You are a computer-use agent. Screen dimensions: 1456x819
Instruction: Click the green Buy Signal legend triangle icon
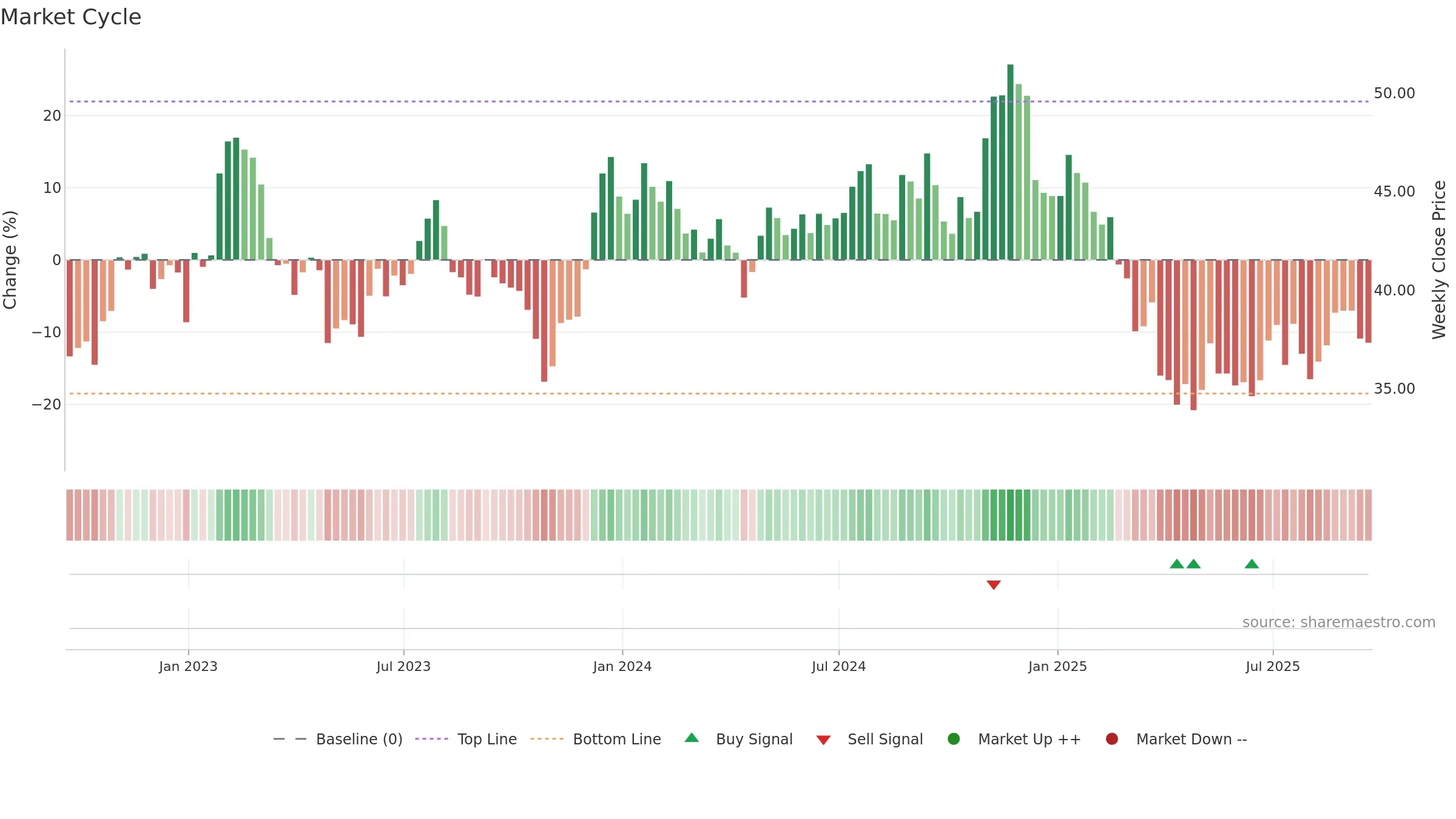(x=692, y=738)
